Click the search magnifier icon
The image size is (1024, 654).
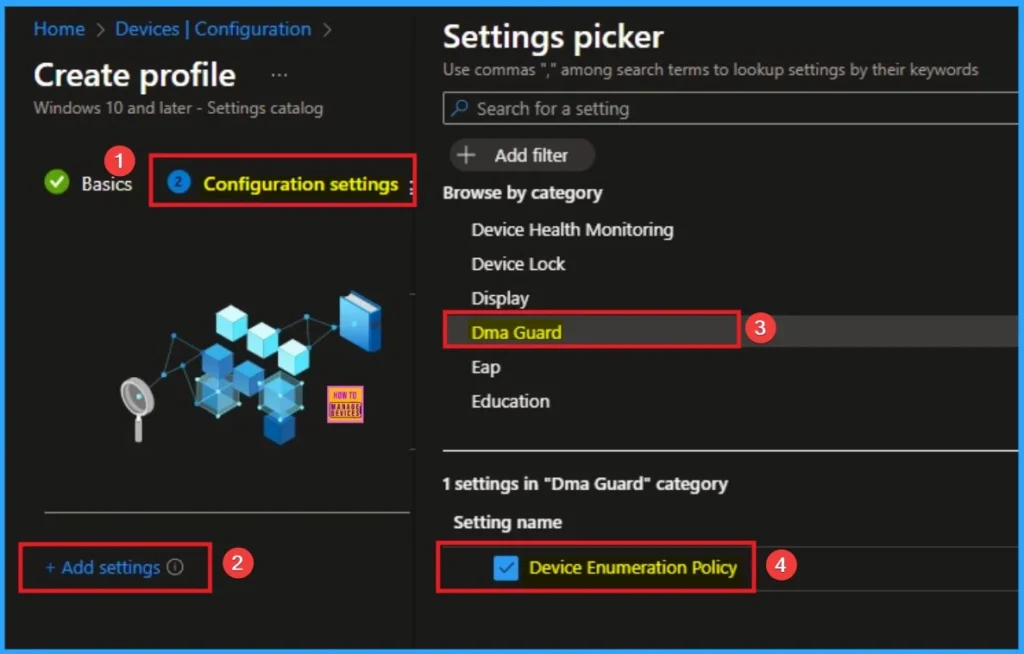[x=459, y=108]
